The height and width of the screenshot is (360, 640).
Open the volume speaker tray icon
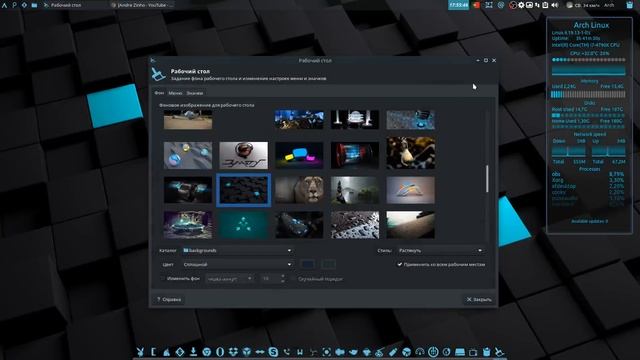(555, 5)
